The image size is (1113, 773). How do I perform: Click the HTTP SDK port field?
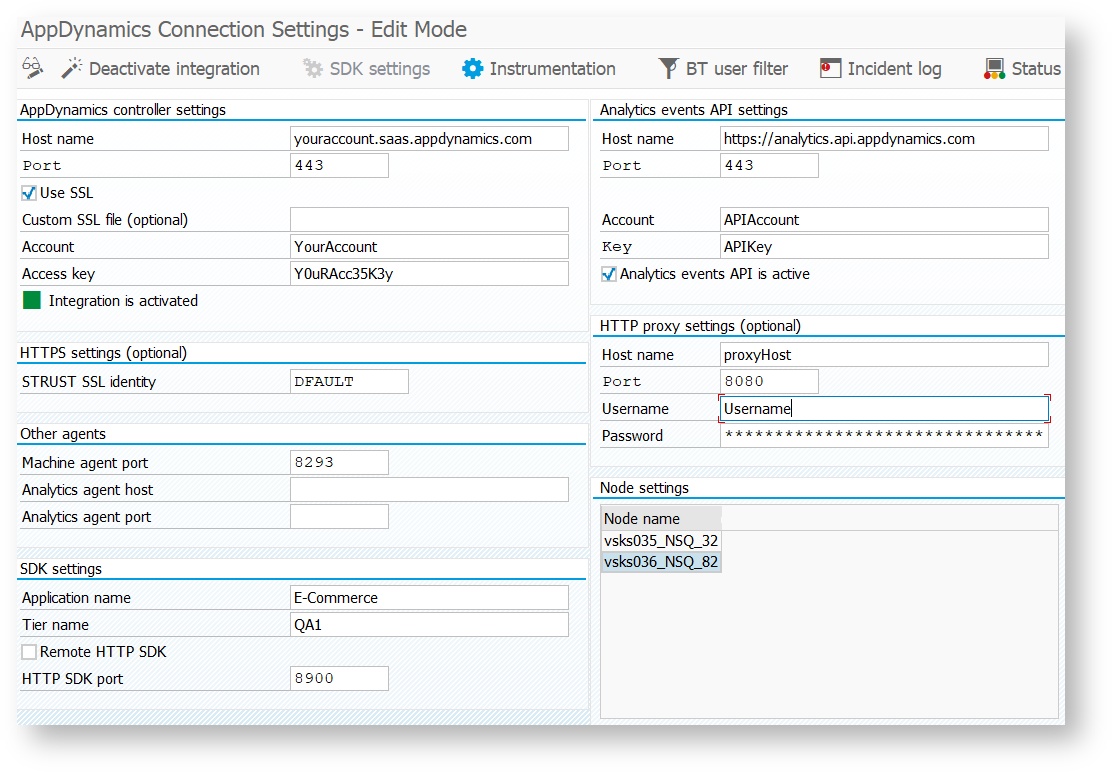[x=339, y=678]
